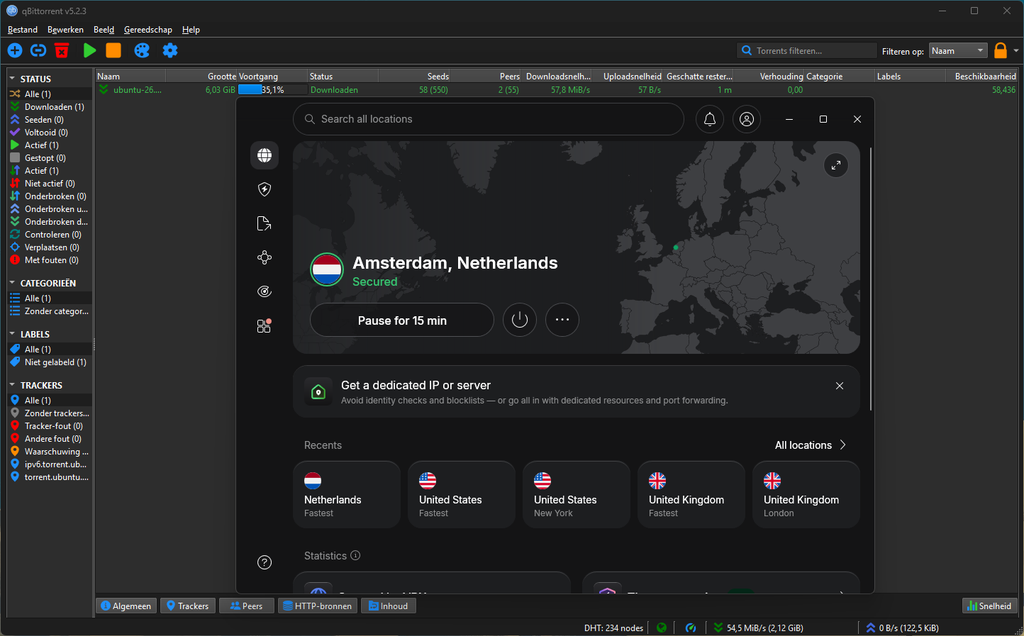
Task: Open the Beeld menu
Action: point(104,29)
